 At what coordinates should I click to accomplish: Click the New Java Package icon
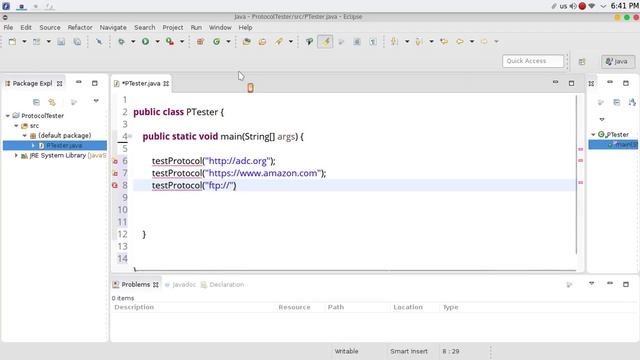click(x=200, y=41)
